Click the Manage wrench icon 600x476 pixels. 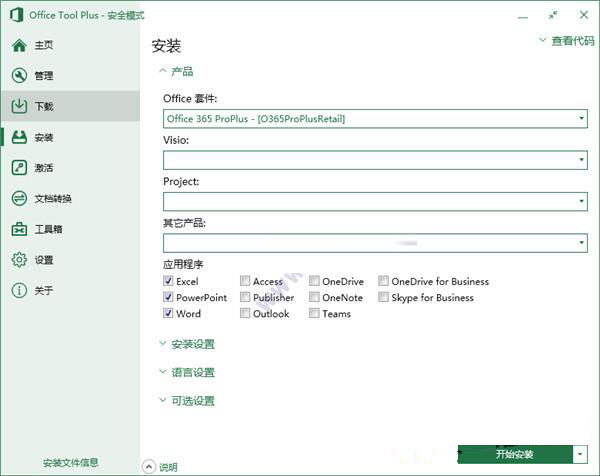pos(19,76)
